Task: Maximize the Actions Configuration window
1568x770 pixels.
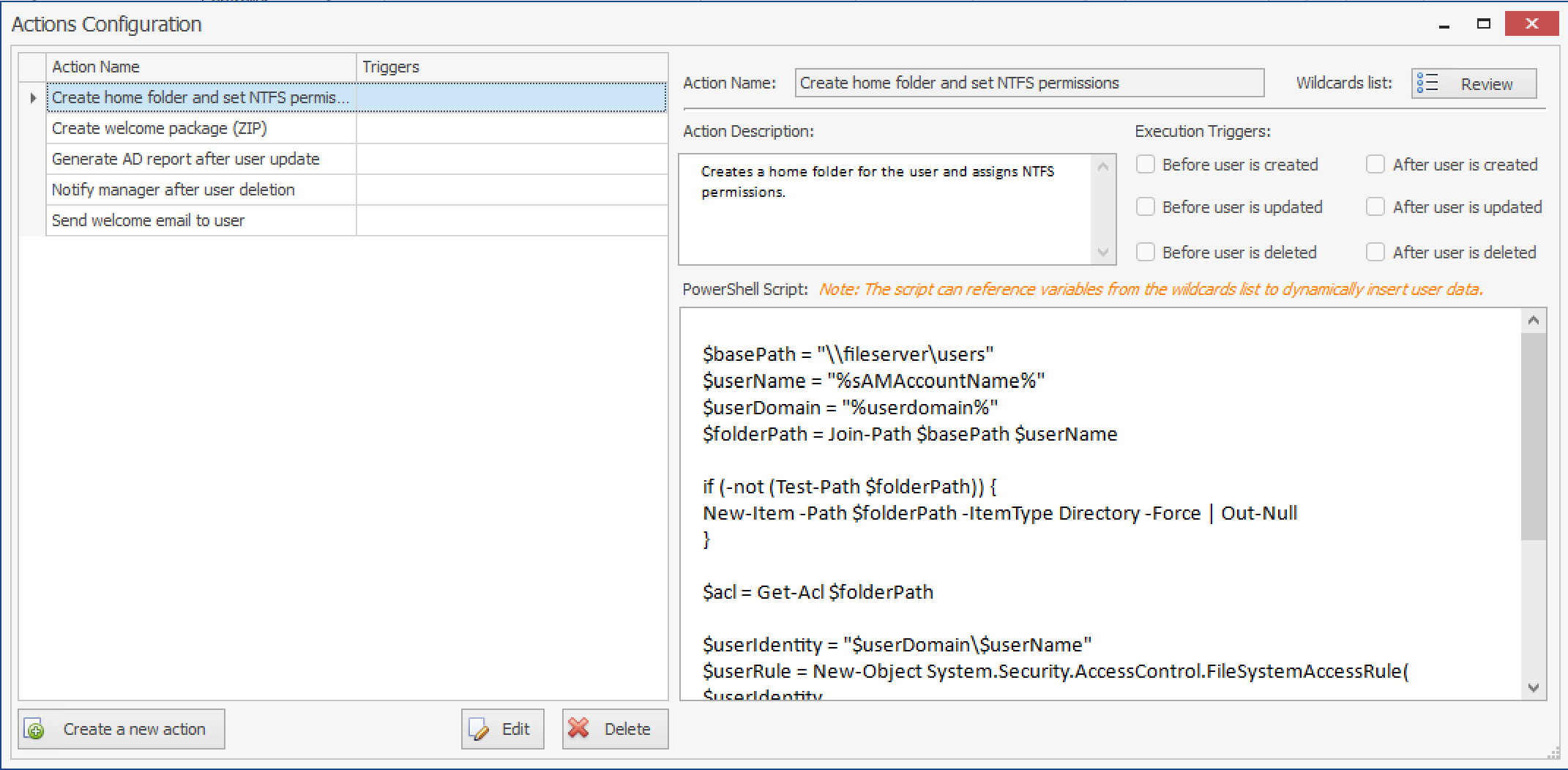Action: (1483, 24)
